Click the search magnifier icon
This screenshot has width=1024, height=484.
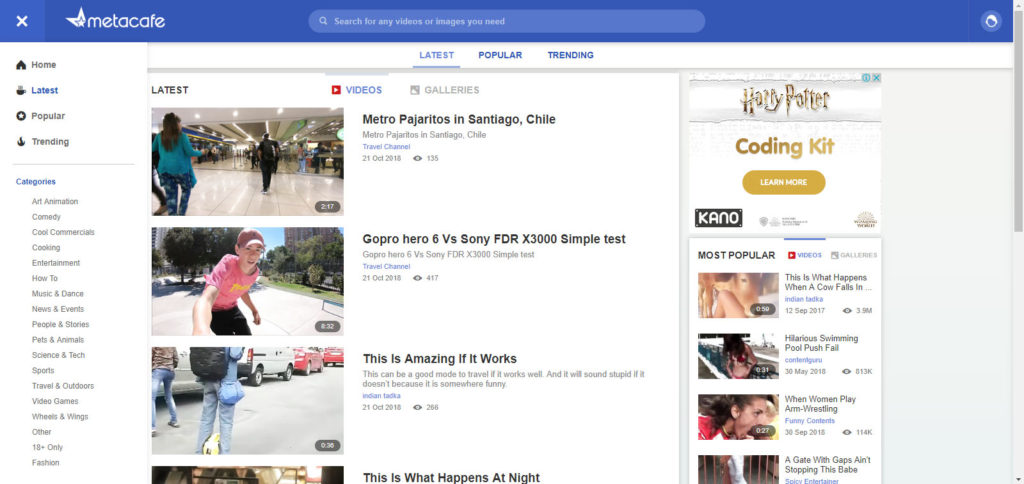click(323, 21)
